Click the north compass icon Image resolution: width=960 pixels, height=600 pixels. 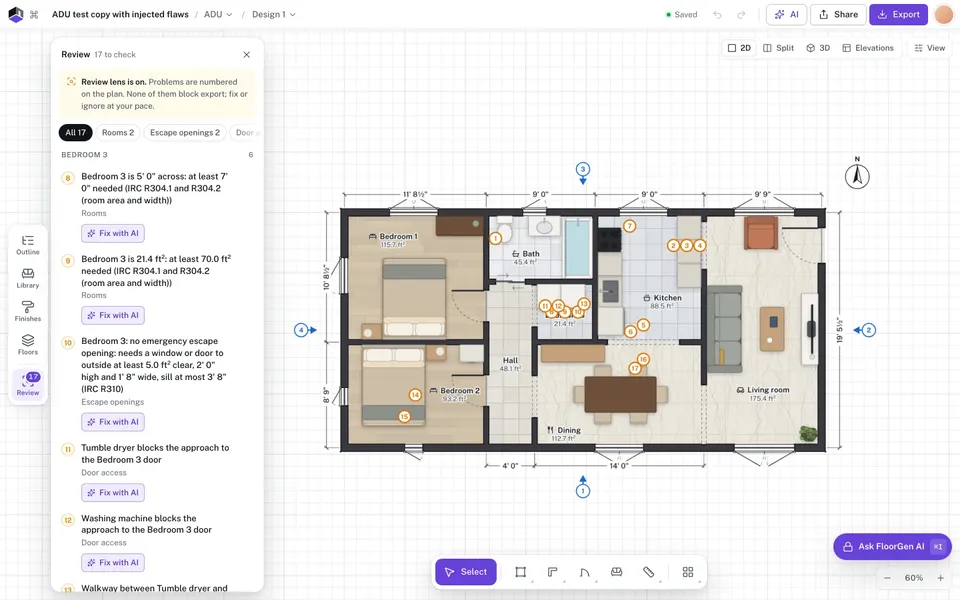point(857,176)
